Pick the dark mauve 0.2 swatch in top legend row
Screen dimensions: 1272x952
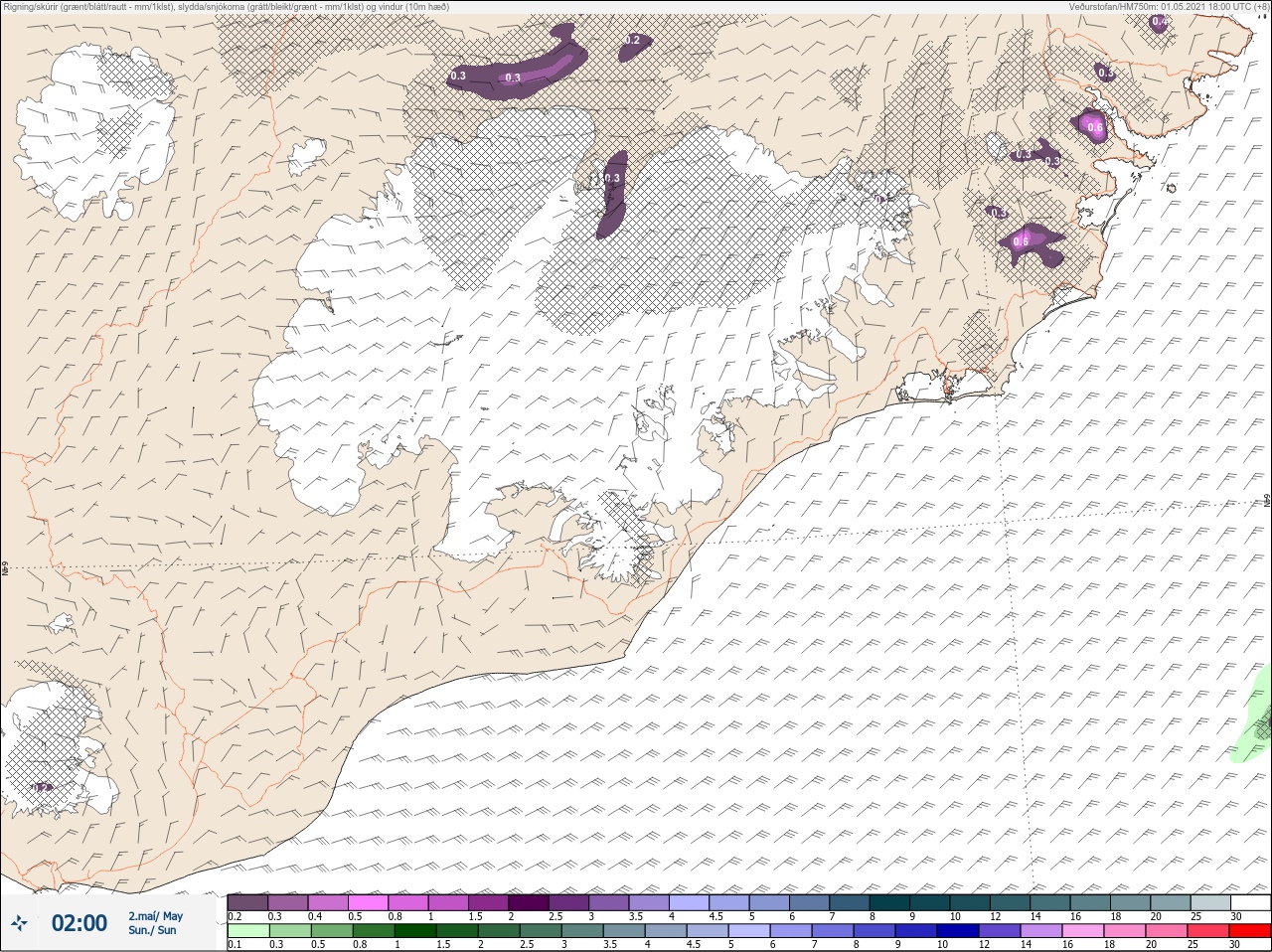247,902
